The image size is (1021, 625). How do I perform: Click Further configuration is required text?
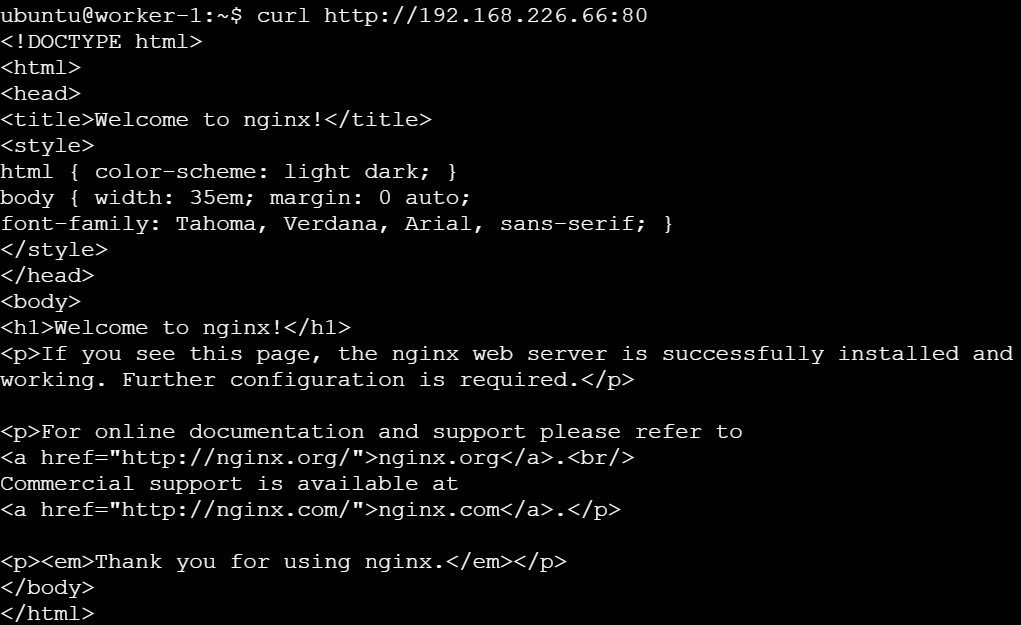tap(349, 380)
